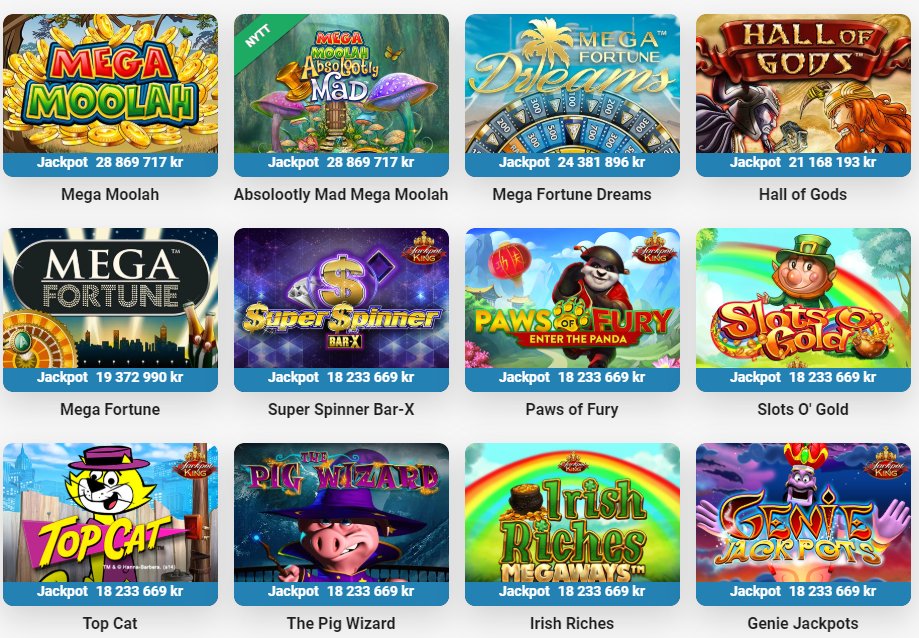Click the Mega Moolah title link
Screen dimensions: 919x638
(x=110, y=195)
